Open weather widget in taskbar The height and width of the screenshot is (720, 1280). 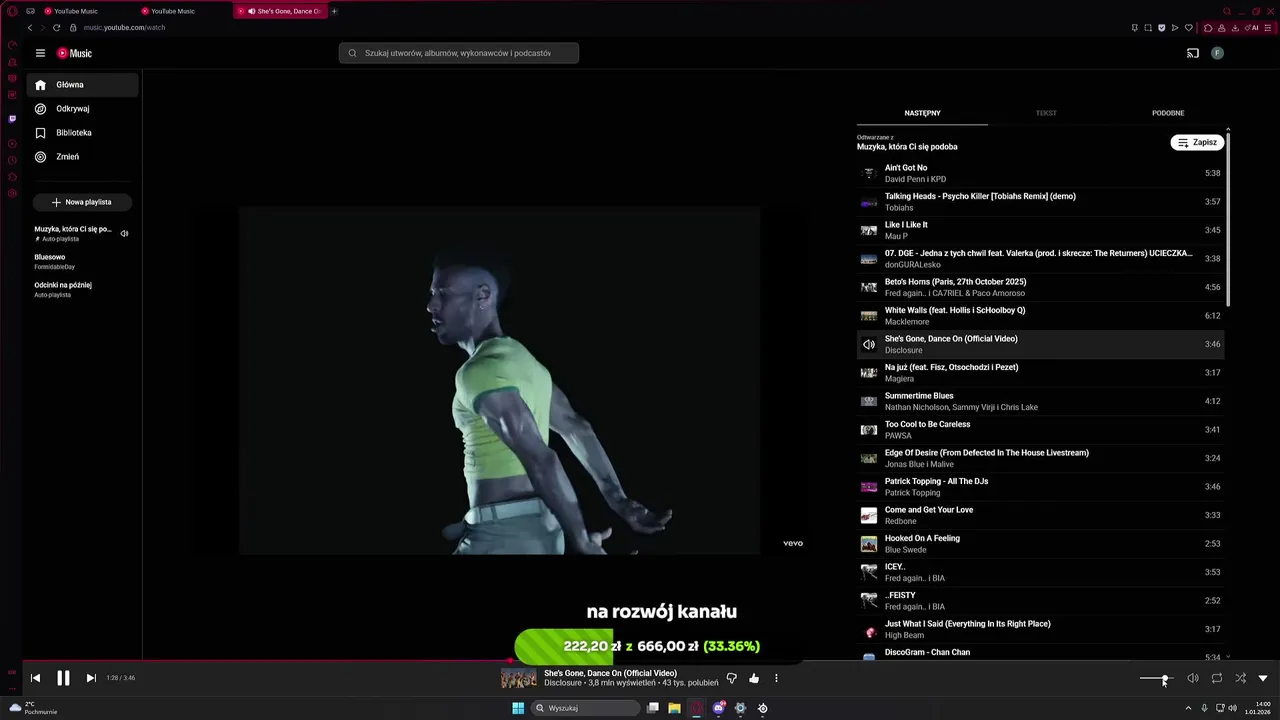pos(33,708)
